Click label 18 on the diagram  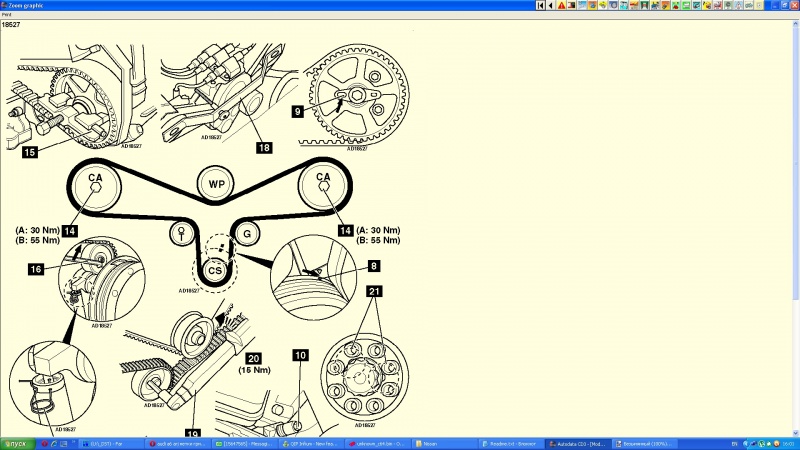264,148
